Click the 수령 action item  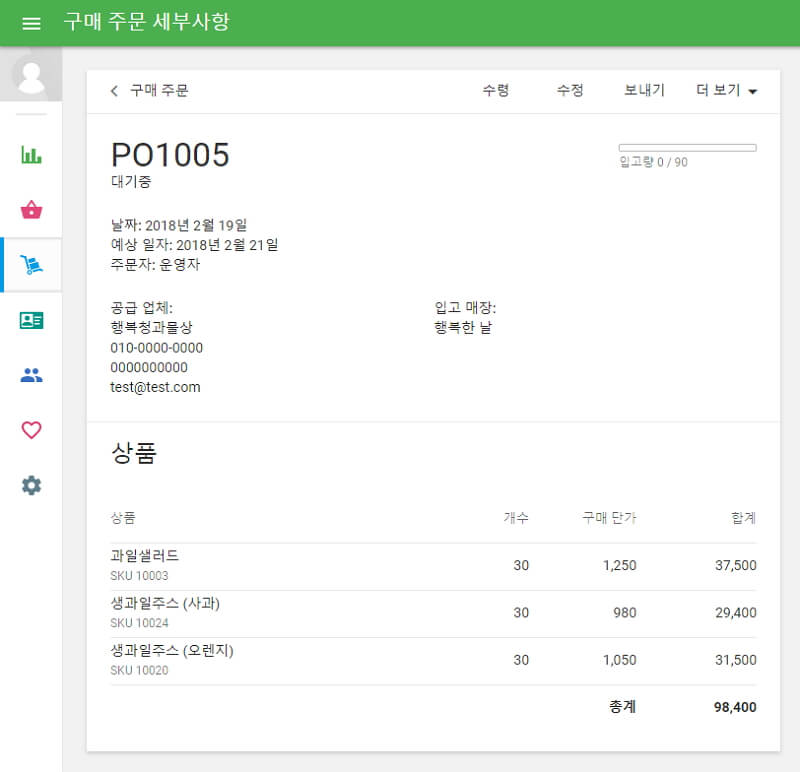tap(497, 90)
